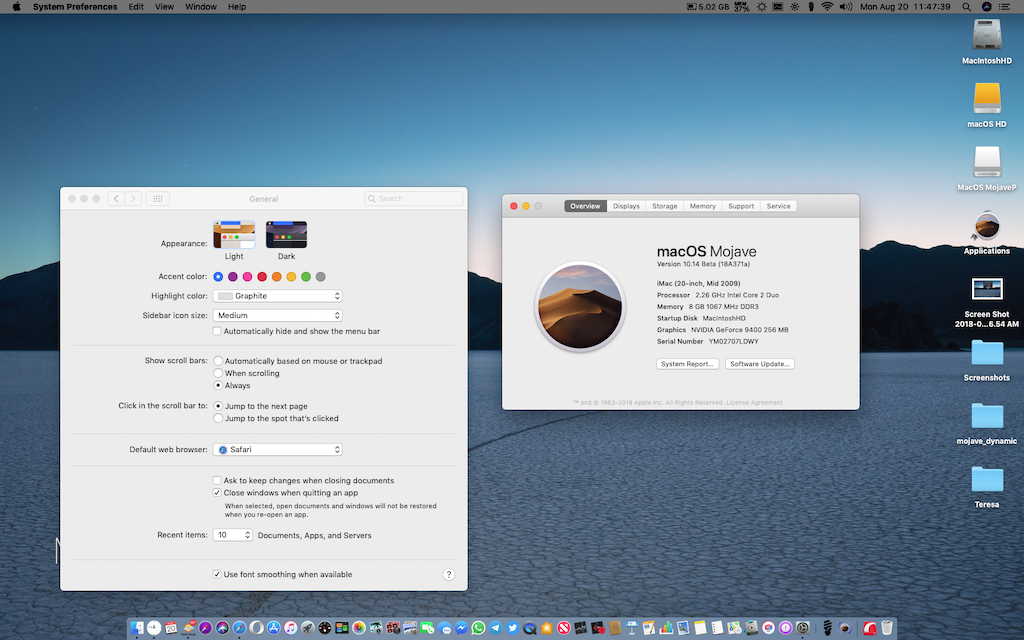Open the License Agreement link

(x=754, y=402)
